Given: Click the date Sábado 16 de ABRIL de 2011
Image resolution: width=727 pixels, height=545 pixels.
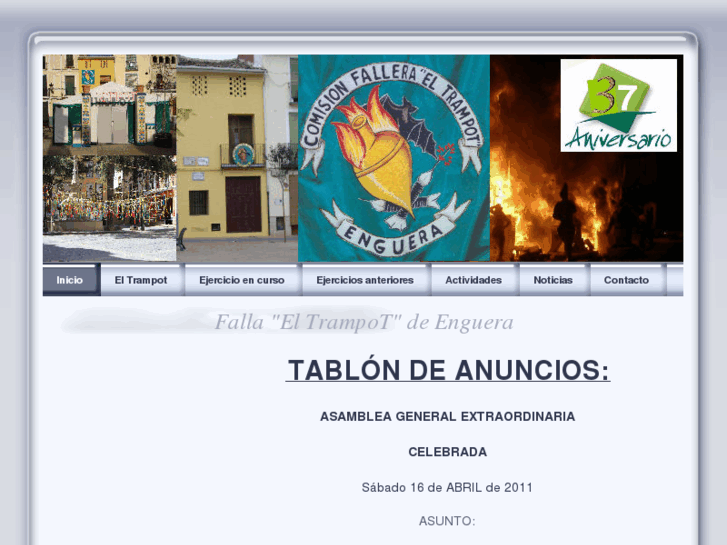Looking at the screenshot, I should click(x=447, y=487).
